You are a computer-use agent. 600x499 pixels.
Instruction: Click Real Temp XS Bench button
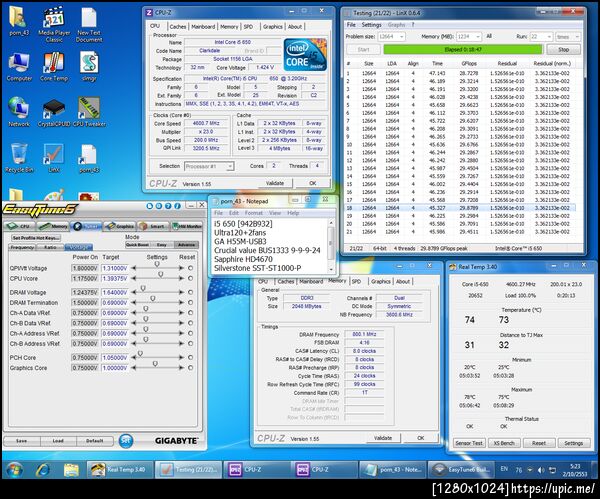pos(504,443)
